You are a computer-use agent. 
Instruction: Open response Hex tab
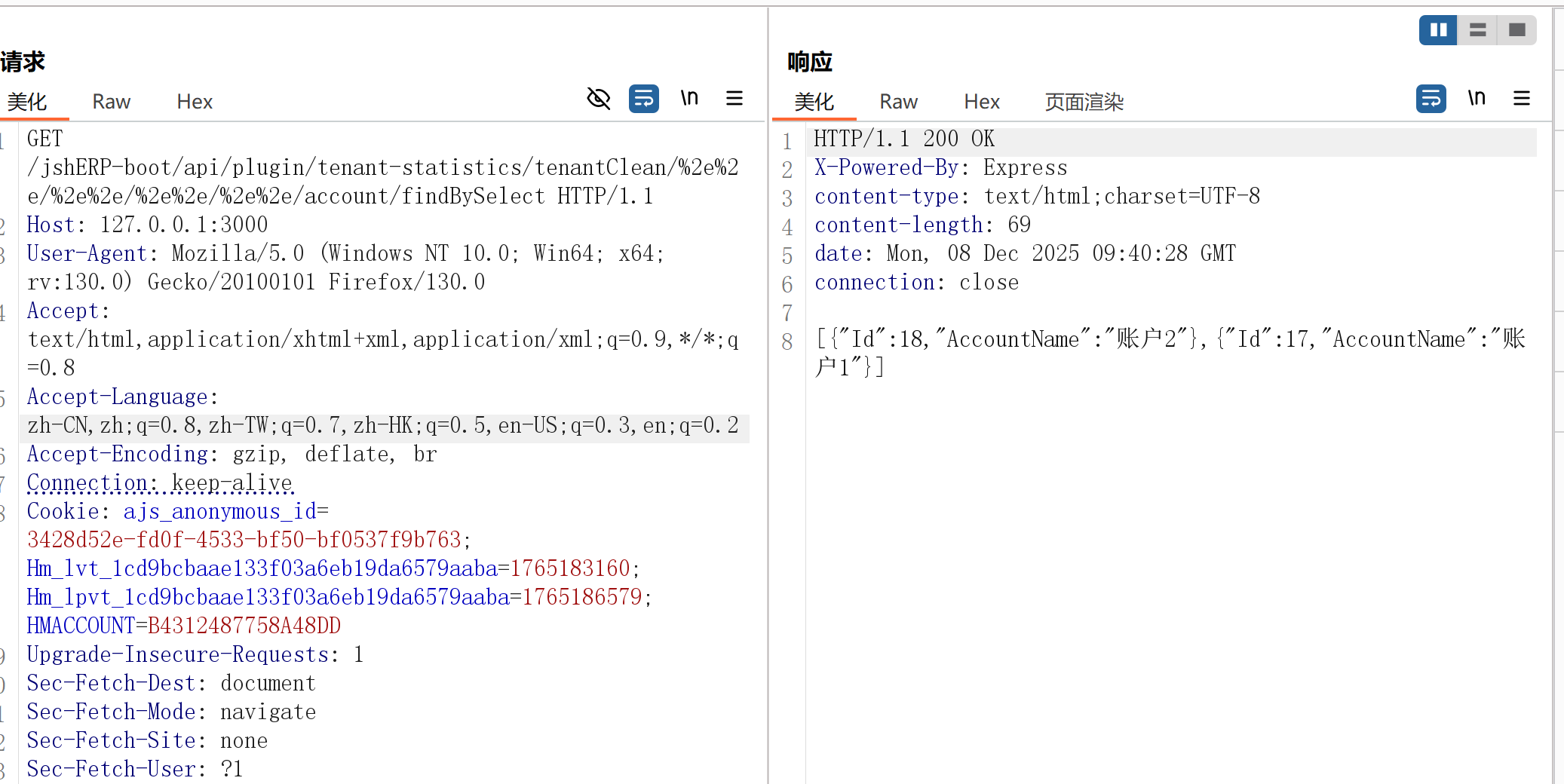pos(981,102)
